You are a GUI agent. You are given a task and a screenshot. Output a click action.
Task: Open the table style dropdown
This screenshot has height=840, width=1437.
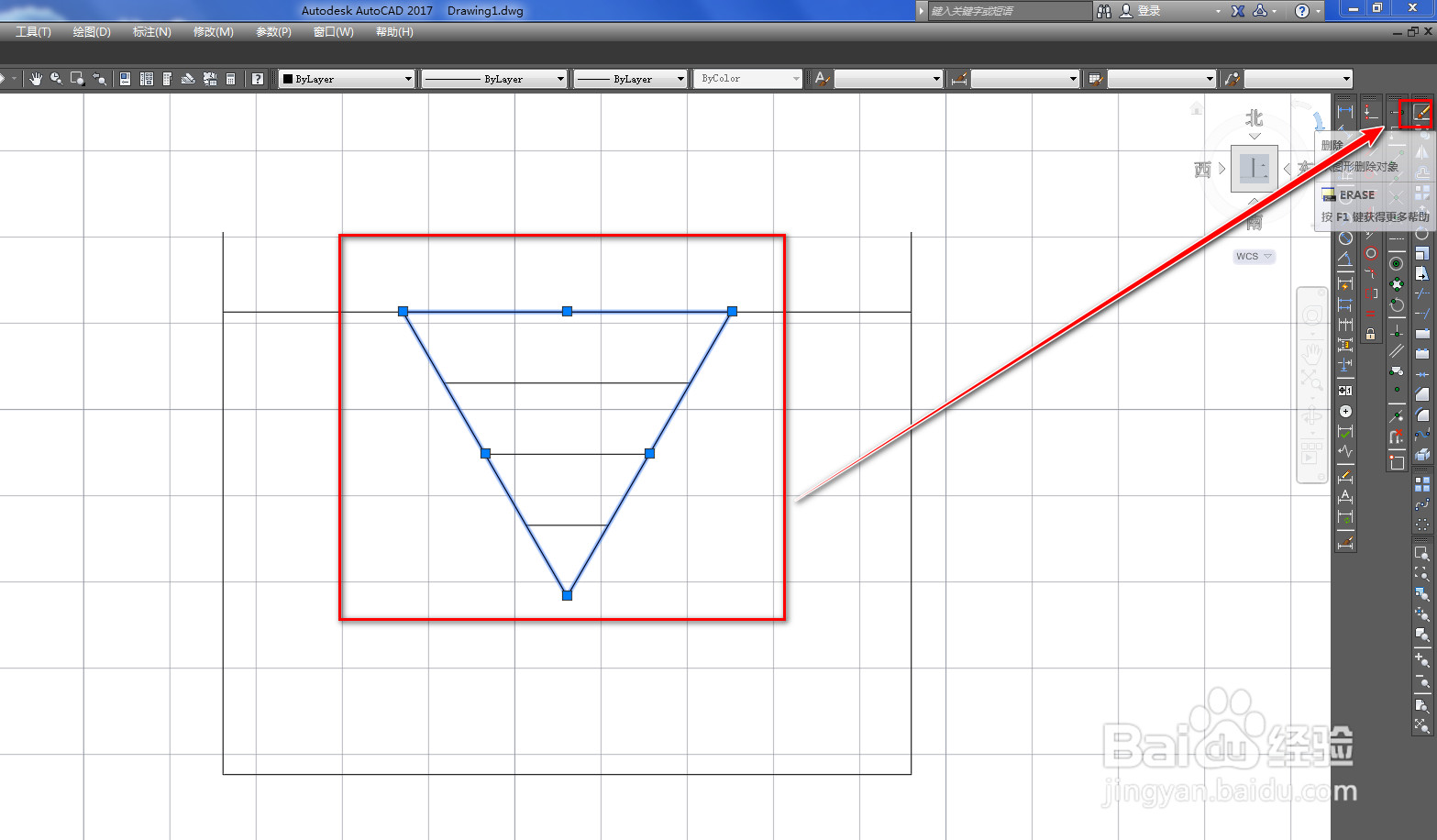[x=1162, y=79]
